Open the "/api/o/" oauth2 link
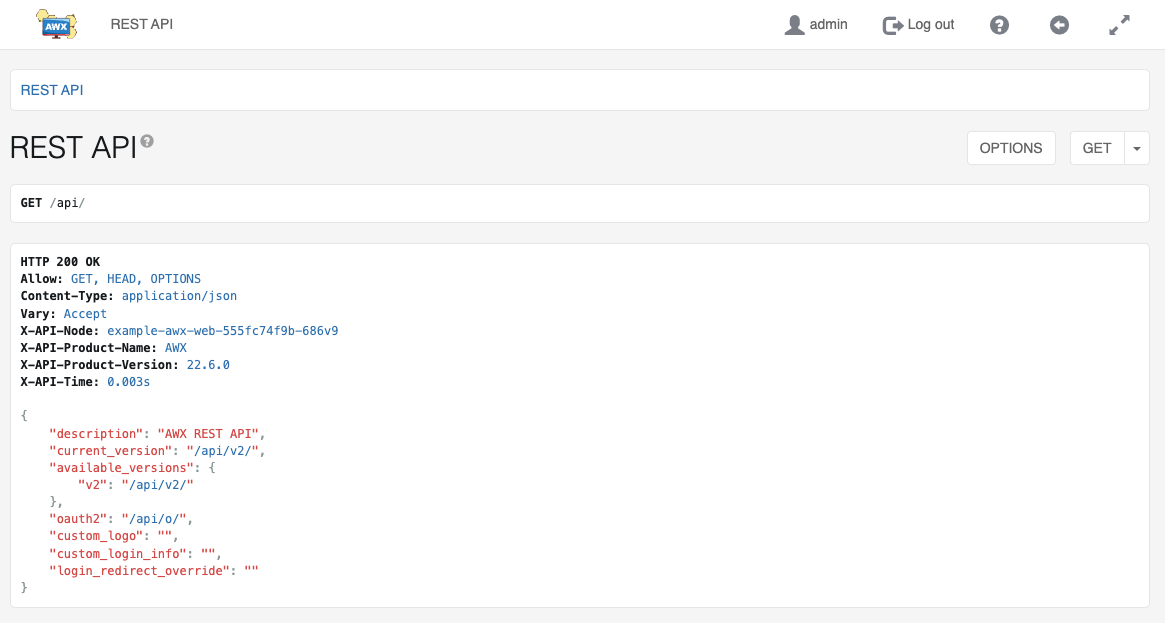Screen dimensions: 1165x623 point(154,519)
